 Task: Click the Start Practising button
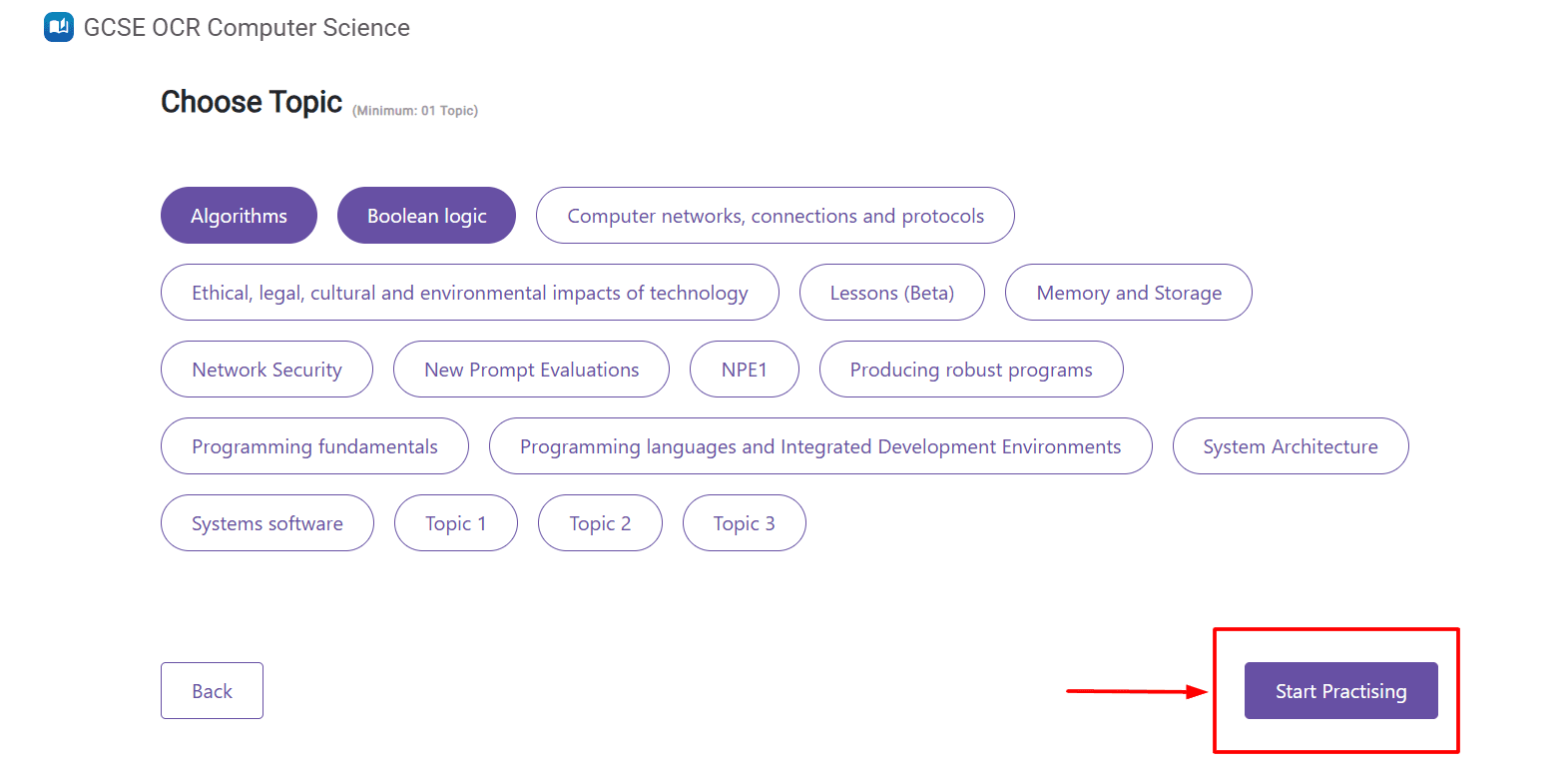[1340, 691]
